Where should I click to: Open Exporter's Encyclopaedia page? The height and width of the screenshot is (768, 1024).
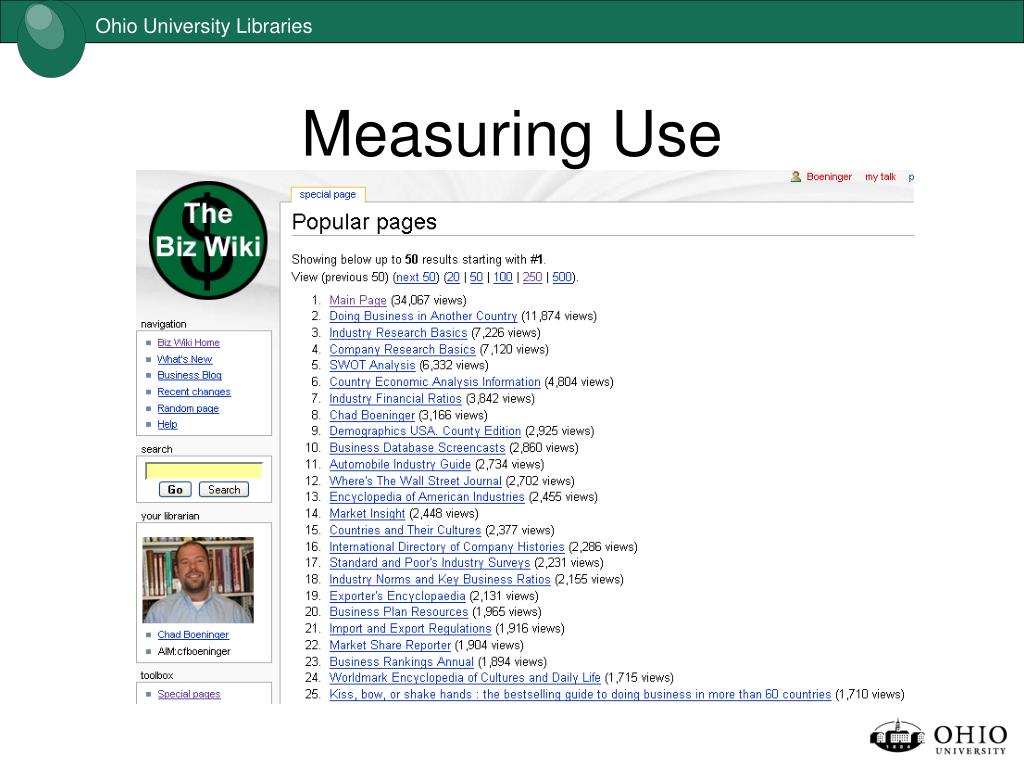[x=397, y=596]
